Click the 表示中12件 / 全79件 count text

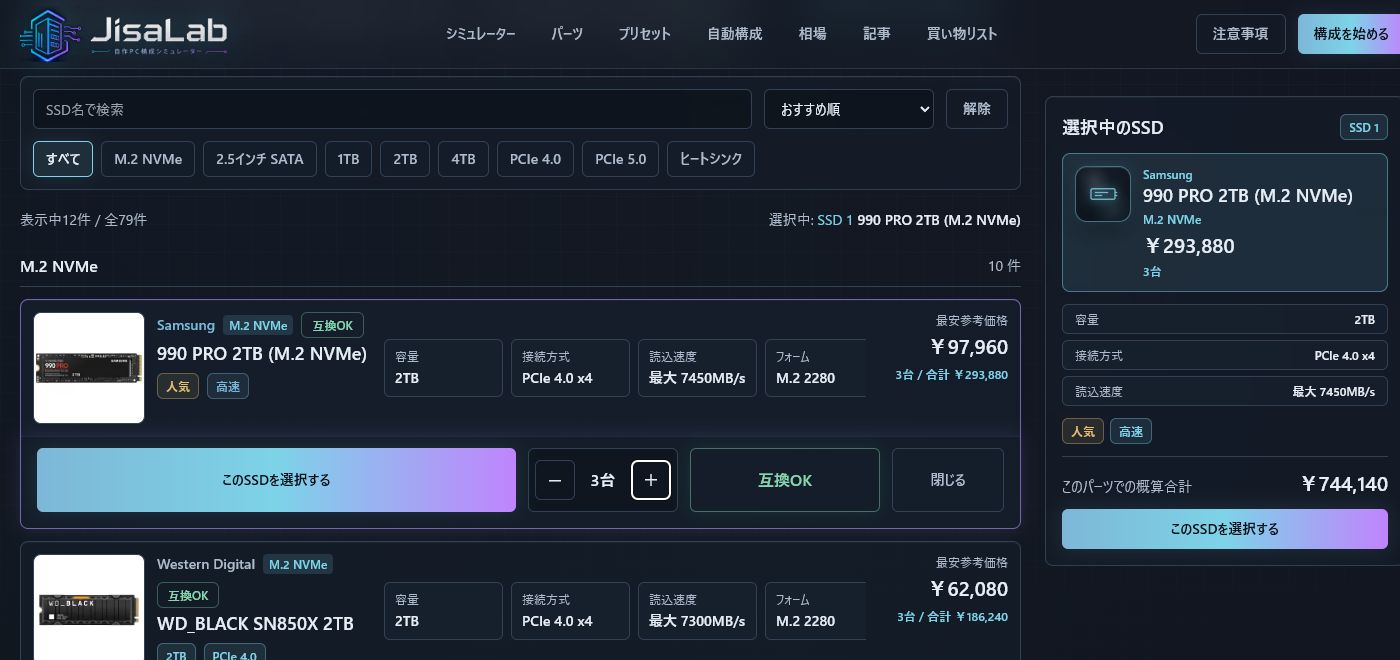click(83, 219)
